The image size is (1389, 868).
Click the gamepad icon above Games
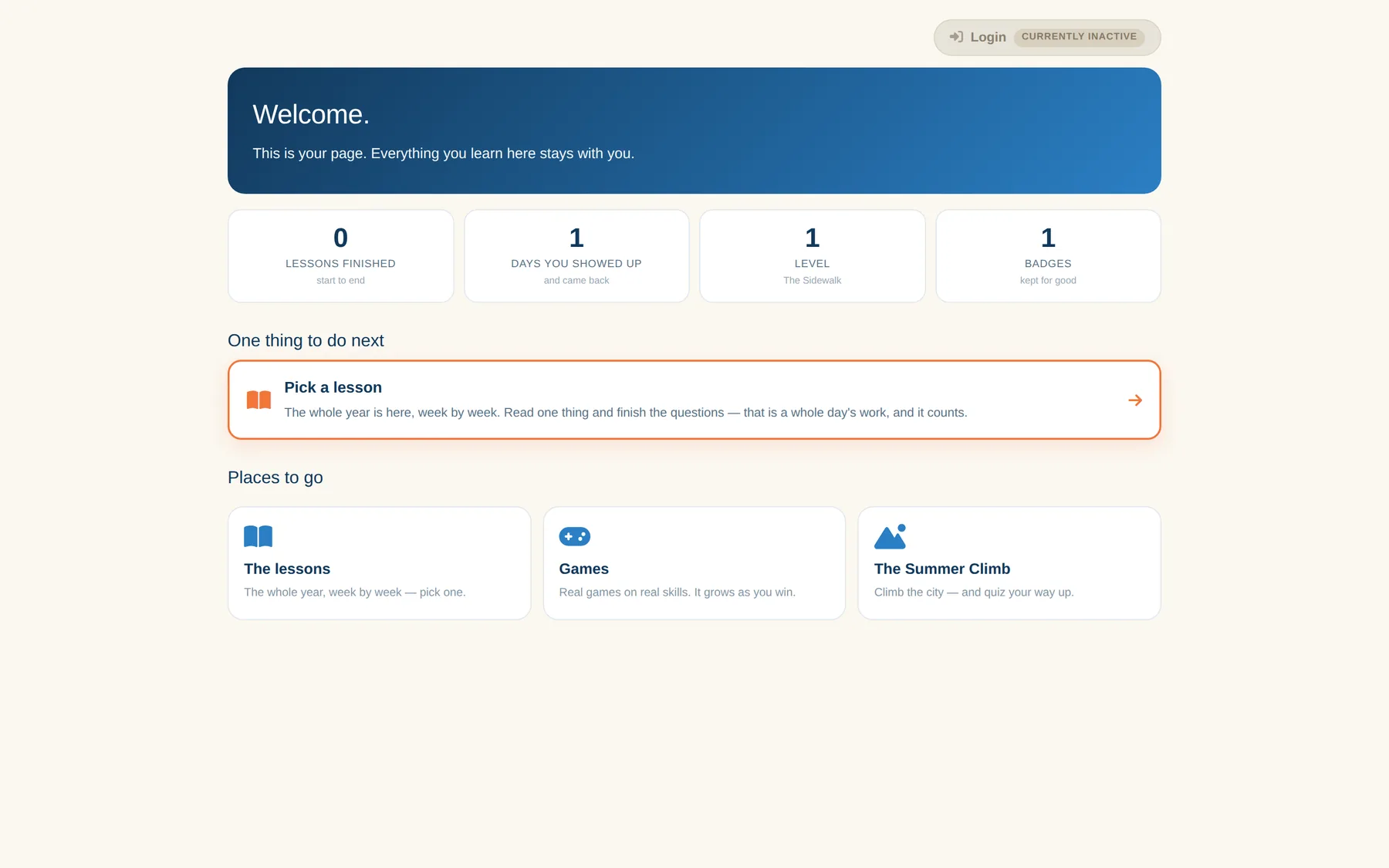point(575,536)
